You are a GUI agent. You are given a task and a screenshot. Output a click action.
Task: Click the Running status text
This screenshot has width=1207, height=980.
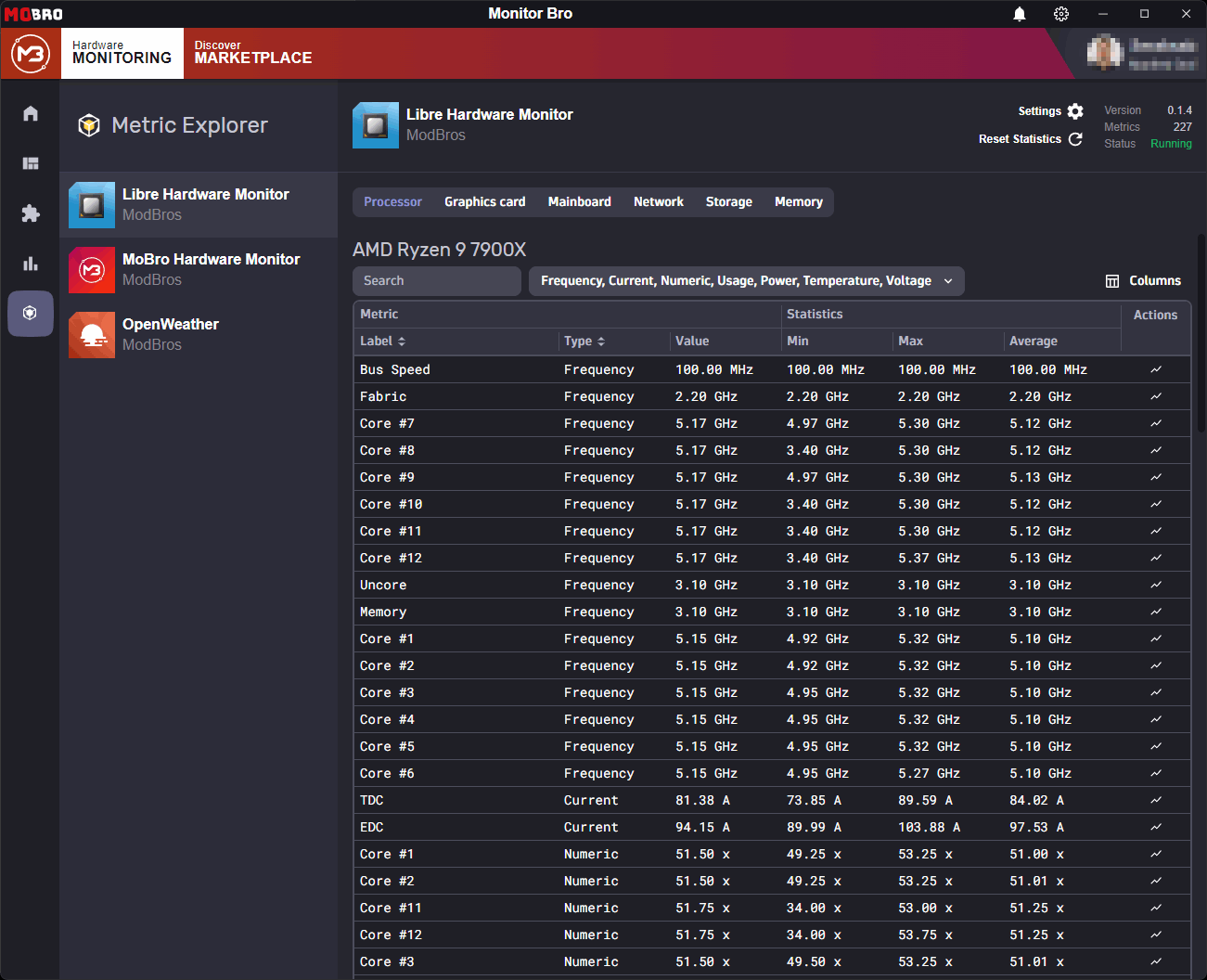pyautogui.click(x=1171, y=144)
